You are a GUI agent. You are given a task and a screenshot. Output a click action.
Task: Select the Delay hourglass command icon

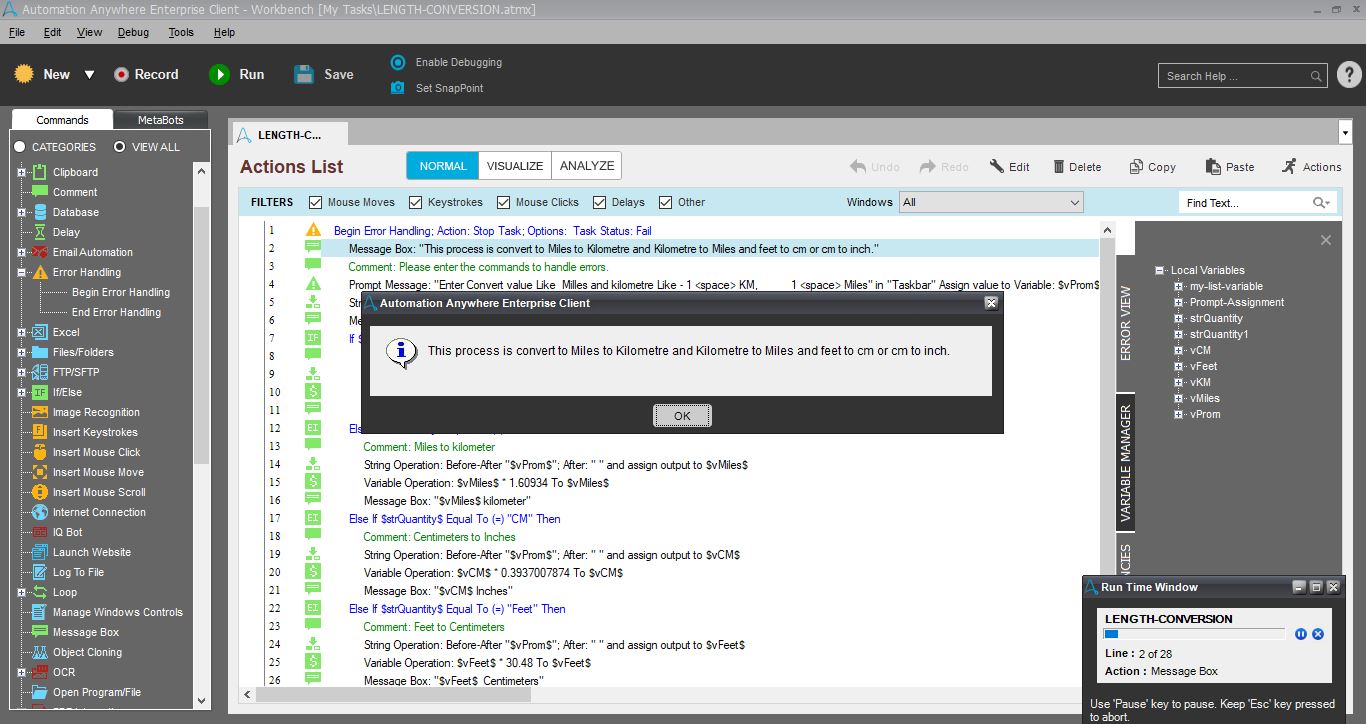[x=40, y=232]
